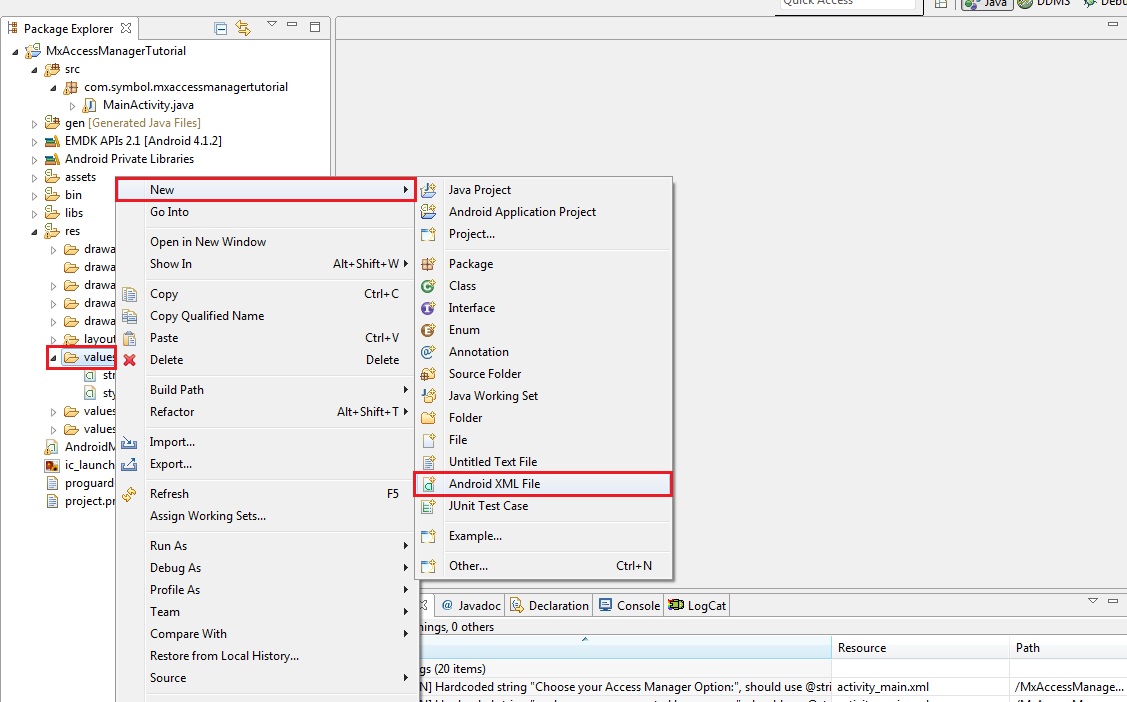
Task: Click the Interface icon in submenu
Action: click(x=429, y=308)
